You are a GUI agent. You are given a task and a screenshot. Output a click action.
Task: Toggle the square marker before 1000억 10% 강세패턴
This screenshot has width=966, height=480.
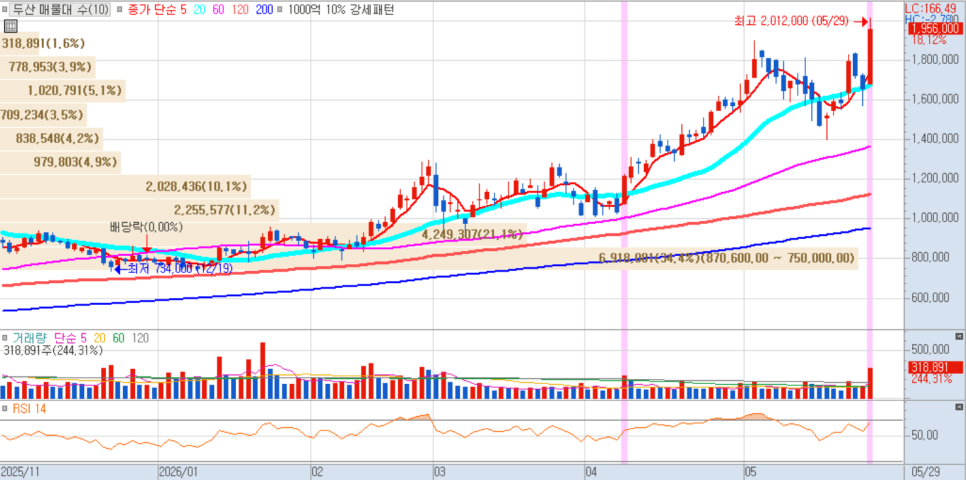tap(280, 9)
